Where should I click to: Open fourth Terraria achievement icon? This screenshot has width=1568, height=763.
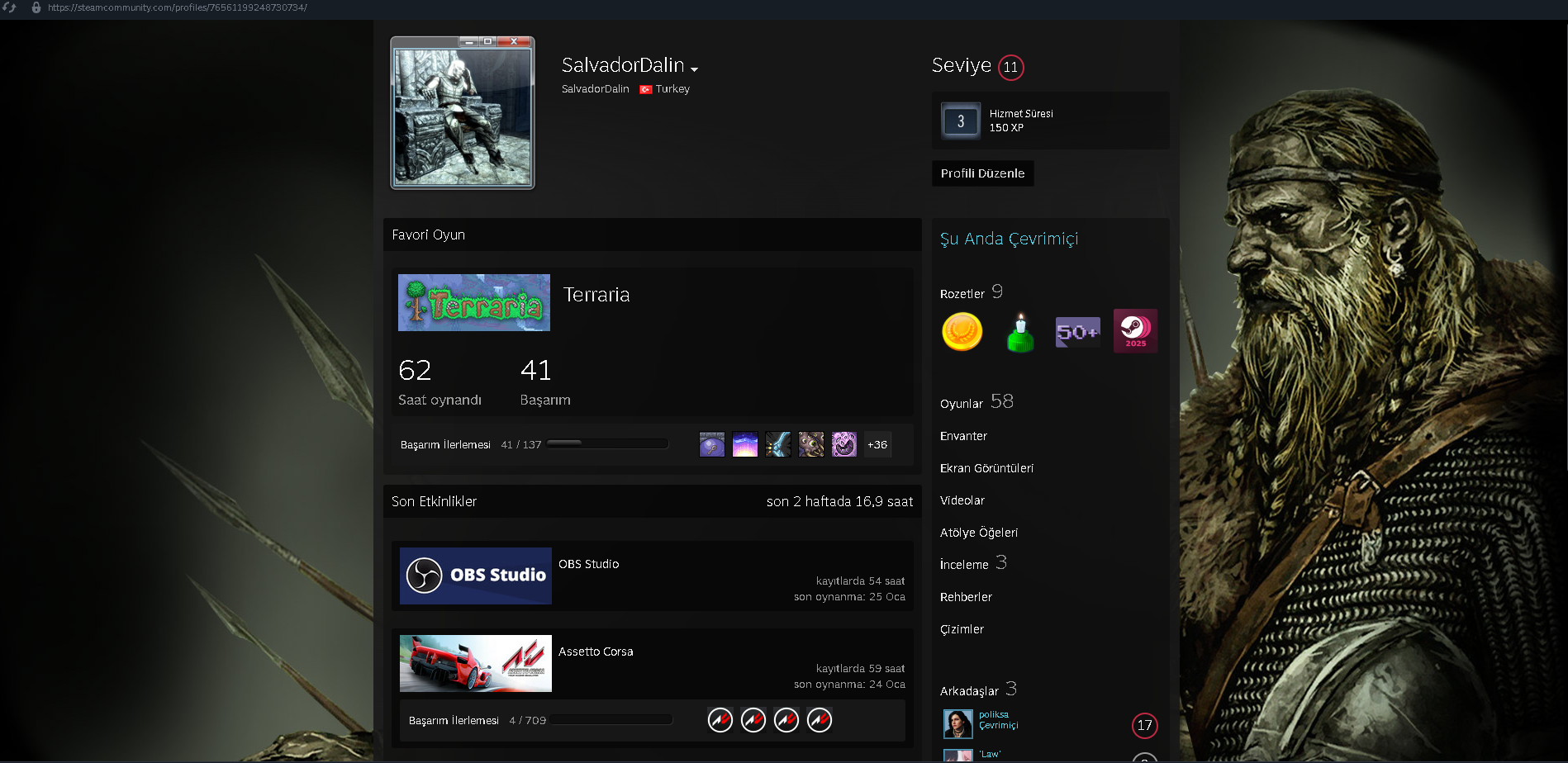(811, 444)
